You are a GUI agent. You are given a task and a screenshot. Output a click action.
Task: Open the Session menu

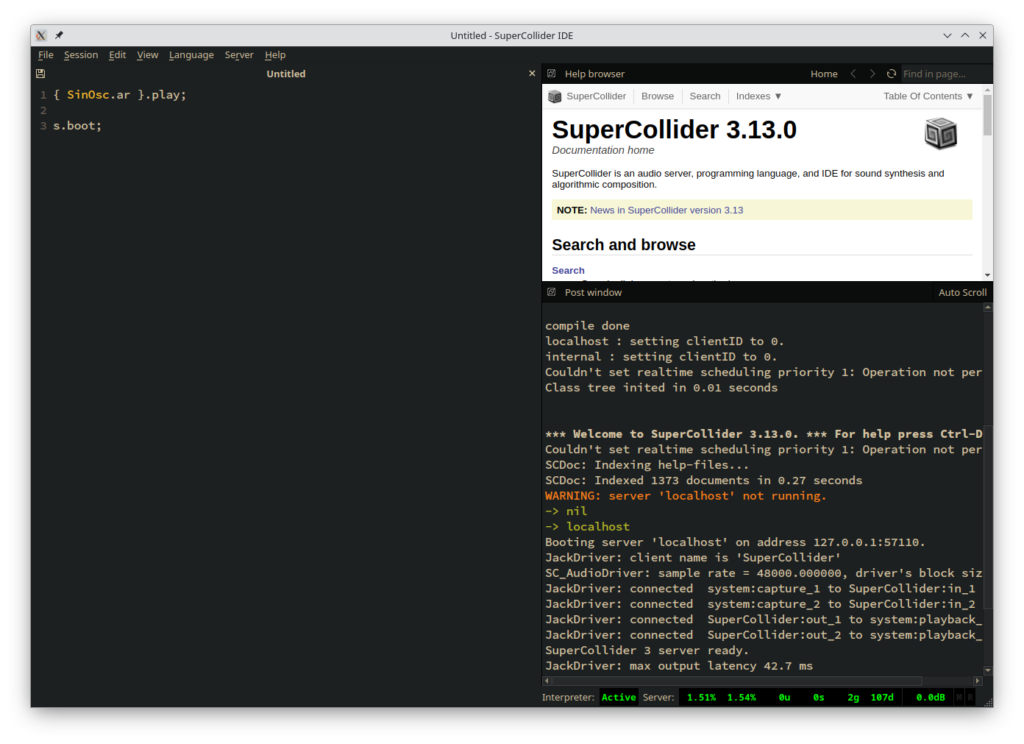tap(81, 55)
